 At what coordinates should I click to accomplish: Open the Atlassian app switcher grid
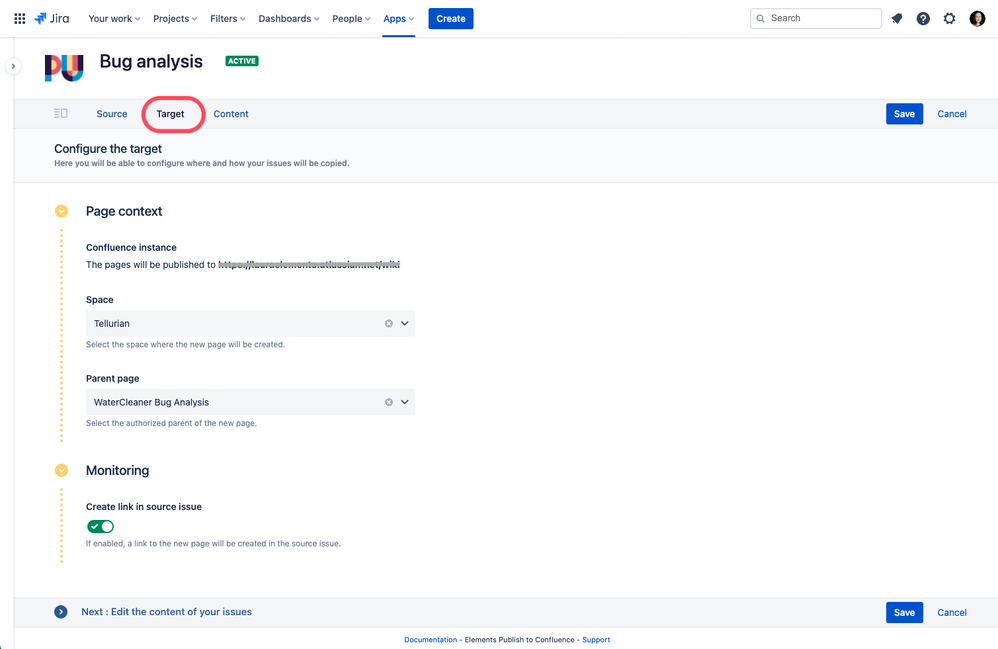[19, 18]
